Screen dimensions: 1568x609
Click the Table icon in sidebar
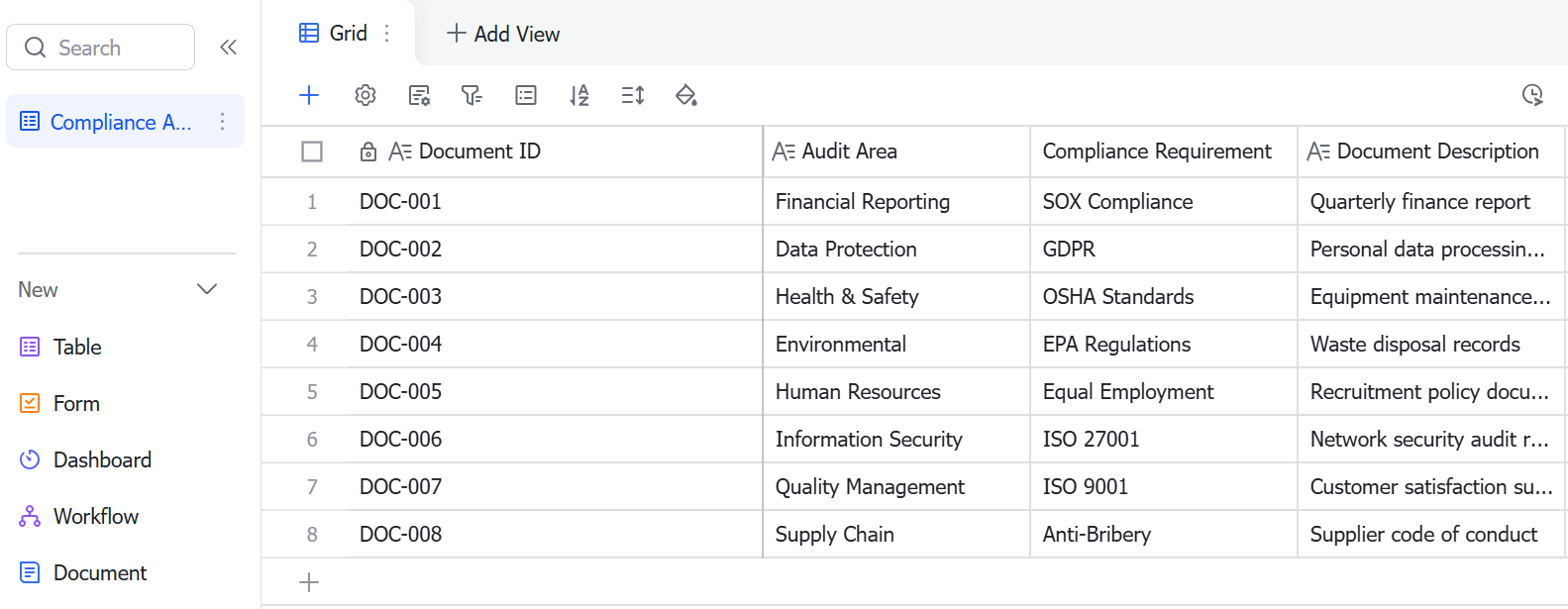30,347
